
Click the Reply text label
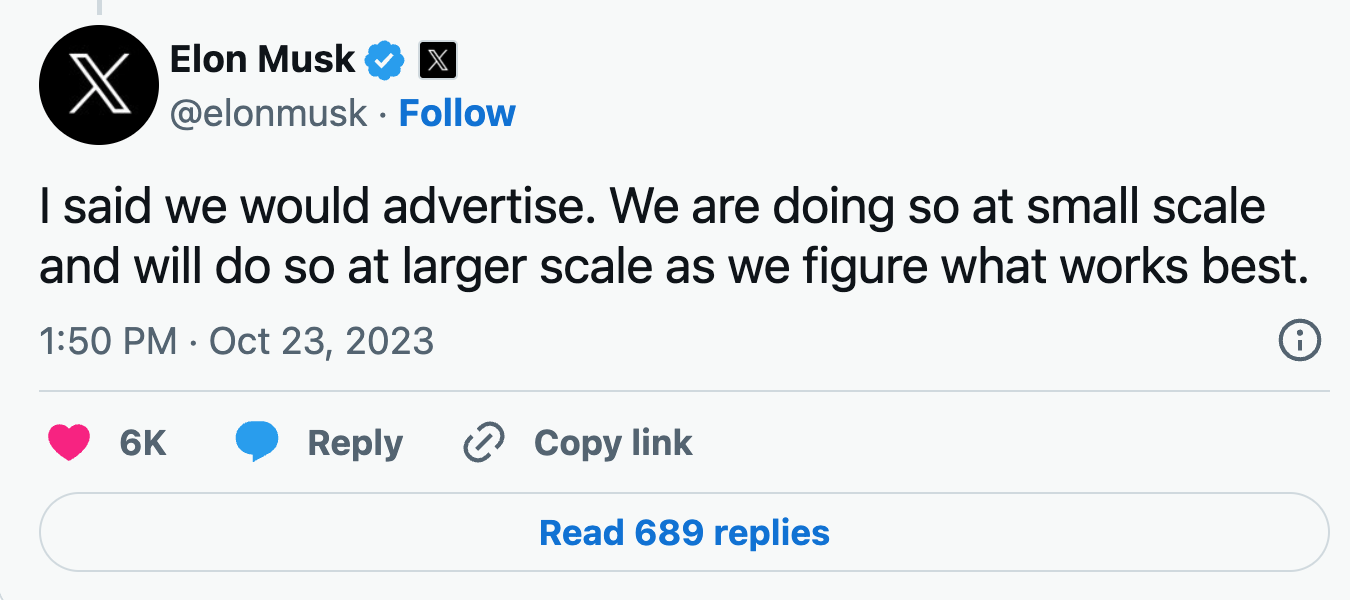(x=355, y=443)
